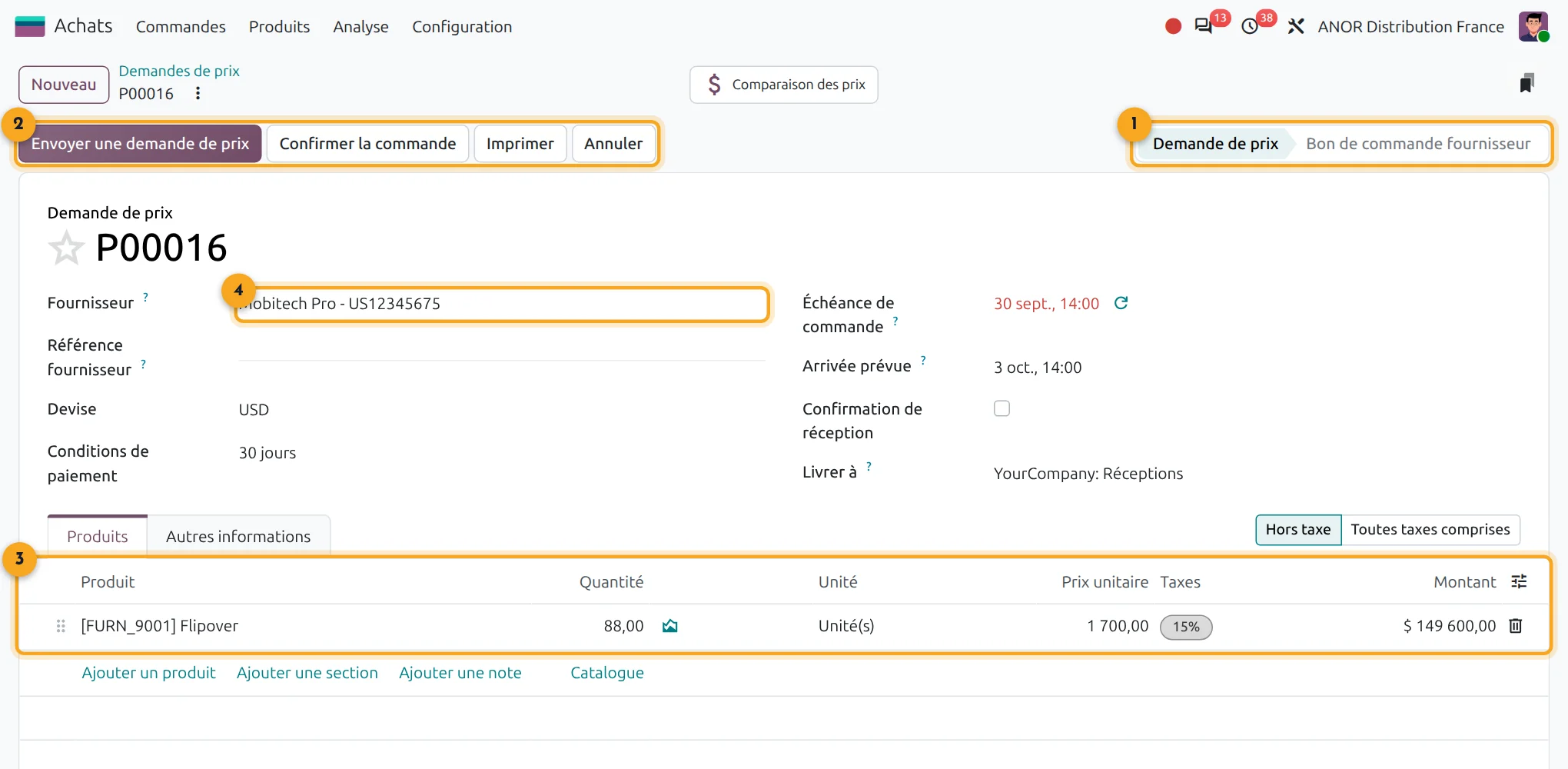Mark P00016 as favorite with the star
Viewport: 1568px width, 769px height.
[66, 248]
